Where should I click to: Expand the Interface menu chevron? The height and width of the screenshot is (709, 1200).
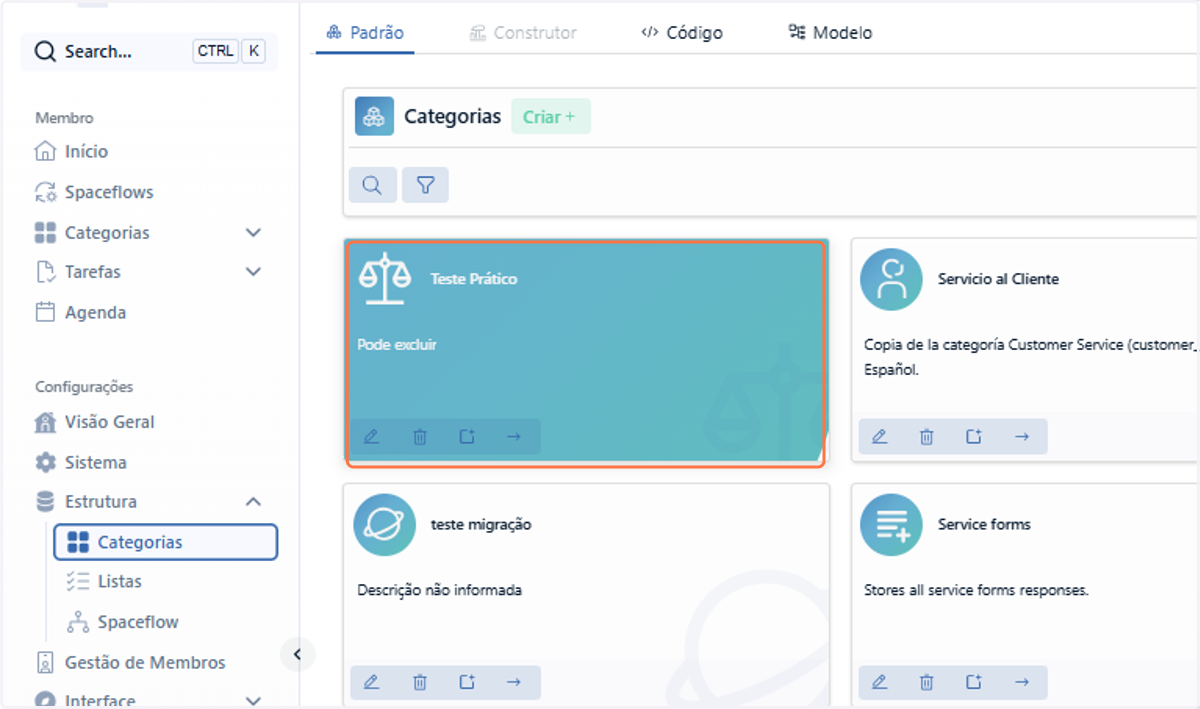click(253, 701)
